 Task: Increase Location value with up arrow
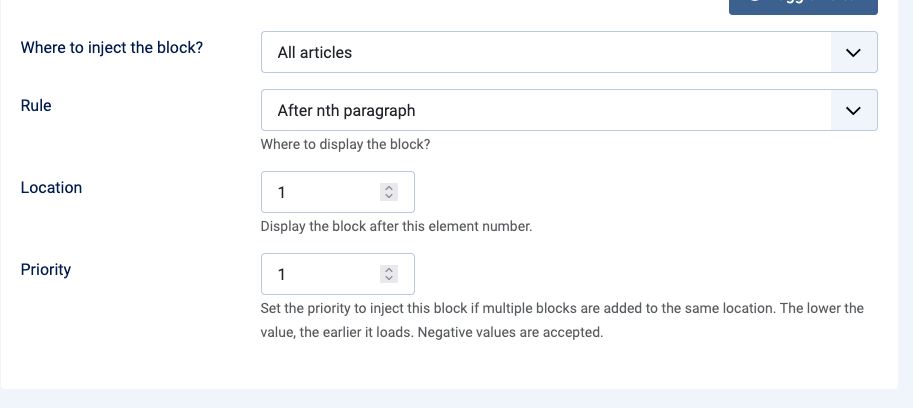390,188
